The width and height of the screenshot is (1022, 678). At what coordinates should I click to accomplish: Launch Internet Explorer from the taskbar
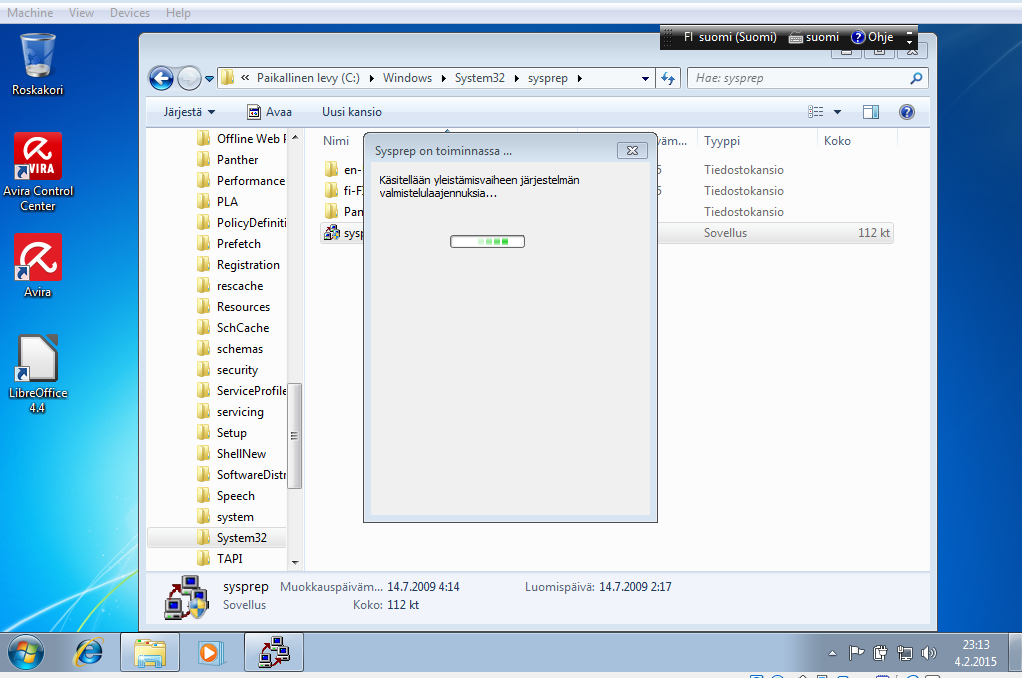point(89,653)
